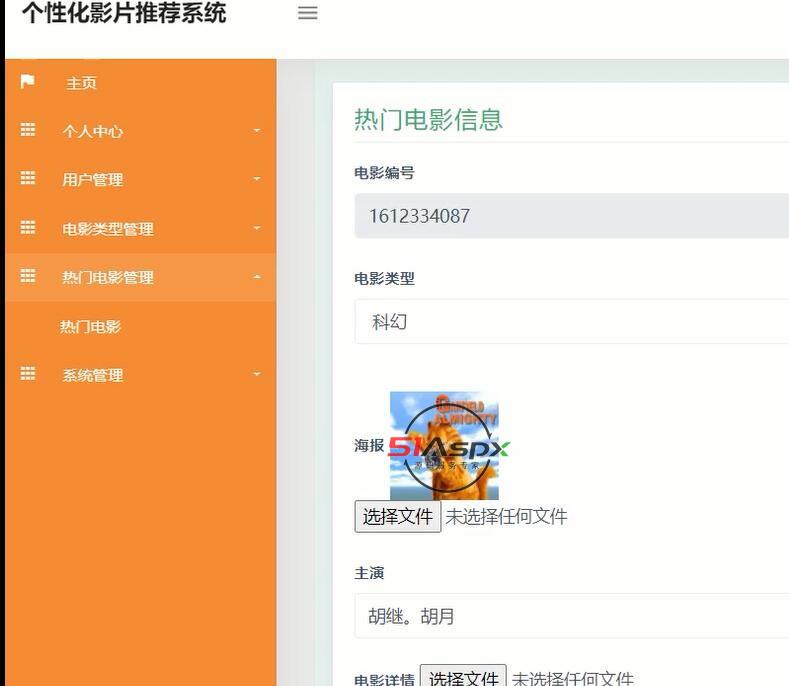Click the movie poster thumbnail
The height and width of the screenshot is (686, 789).
pos(444,445)
